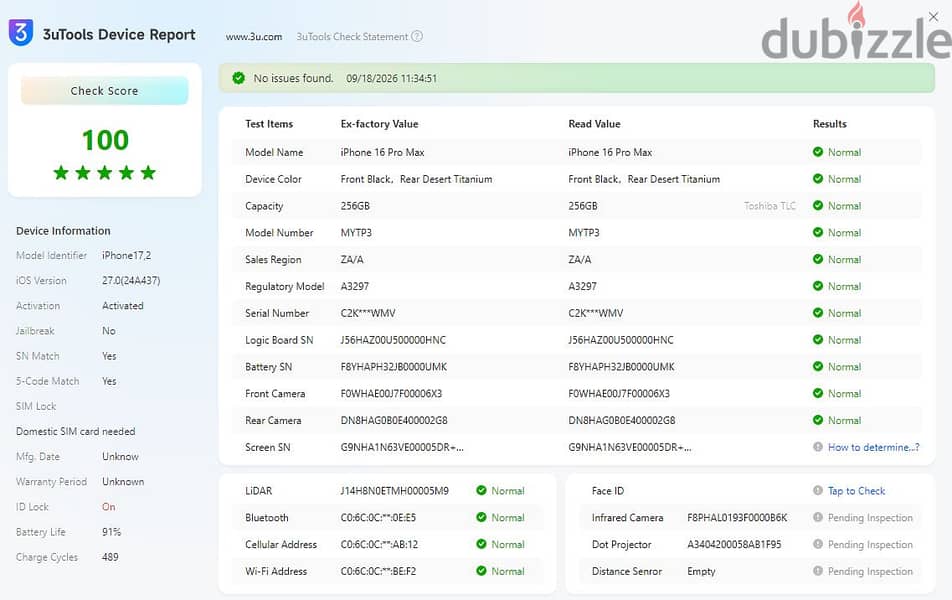Click the gray icon in Infrared Camera row
This screenshot has width=952, height=600.
pos(818,517)
